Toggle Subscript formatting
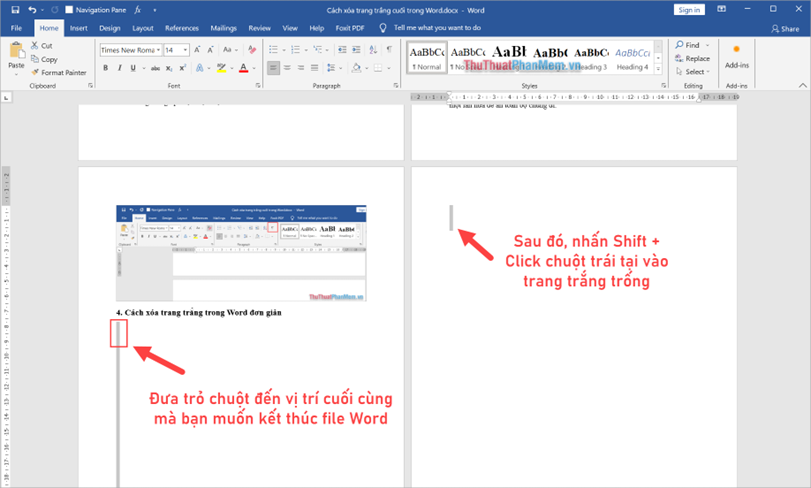 (x=169, y=68)
